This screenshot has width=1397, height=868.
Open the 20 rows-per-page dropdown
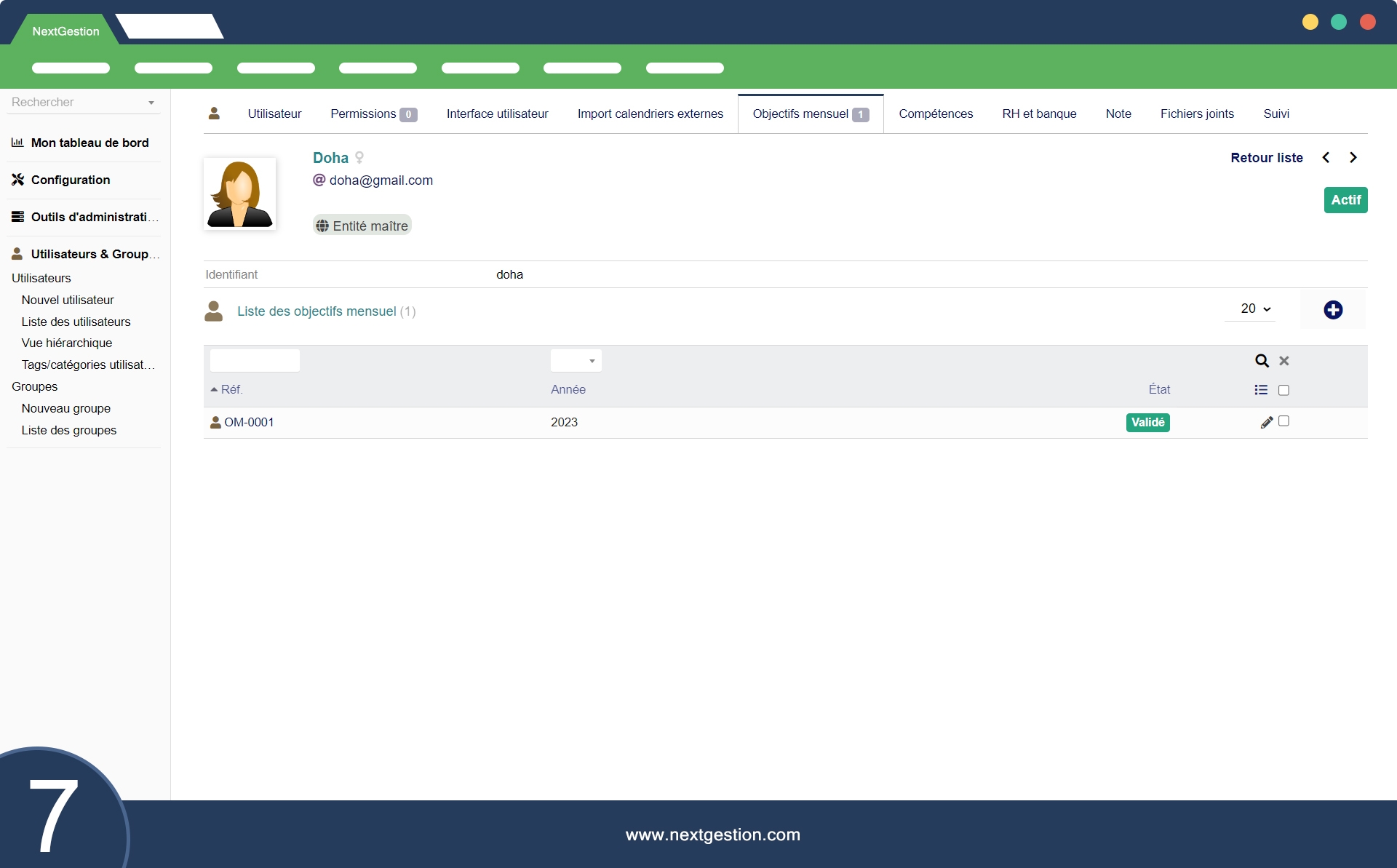point(1255,309)
